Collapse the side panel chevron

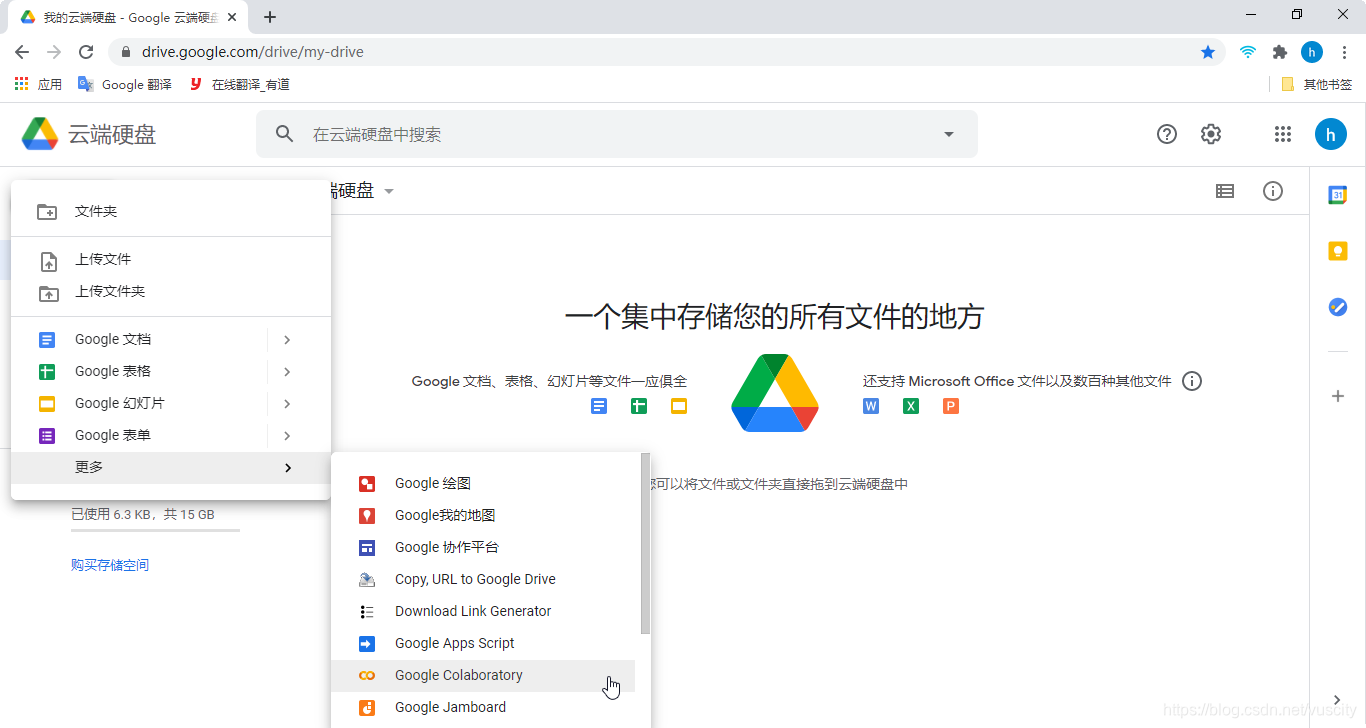[x=1338, y=700]
